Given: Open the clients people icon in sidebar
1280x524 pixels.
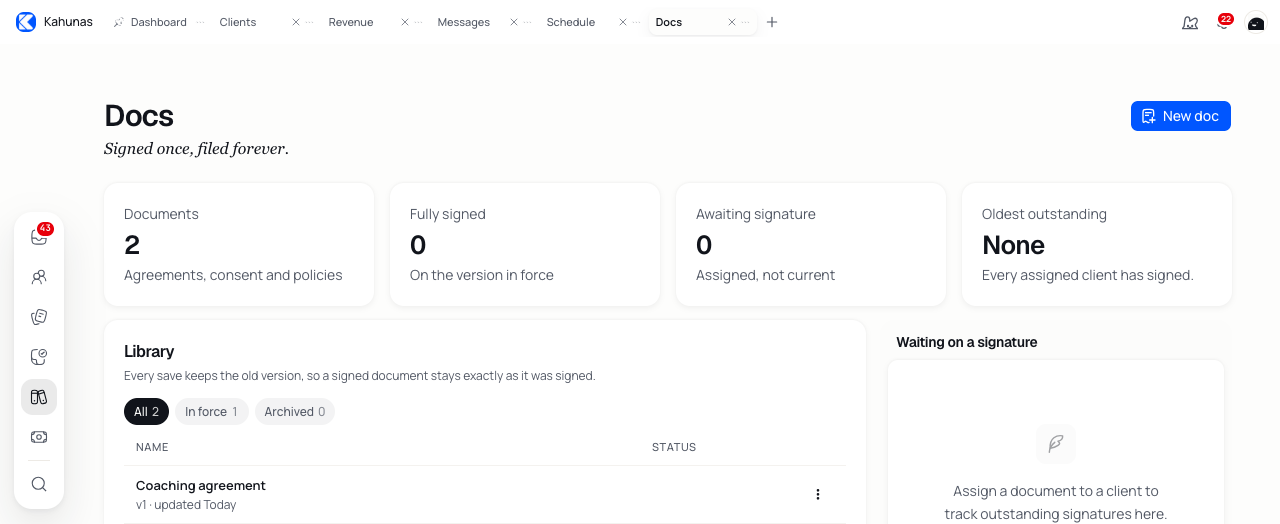Looking at the screenshot, I should pos(39,277).
